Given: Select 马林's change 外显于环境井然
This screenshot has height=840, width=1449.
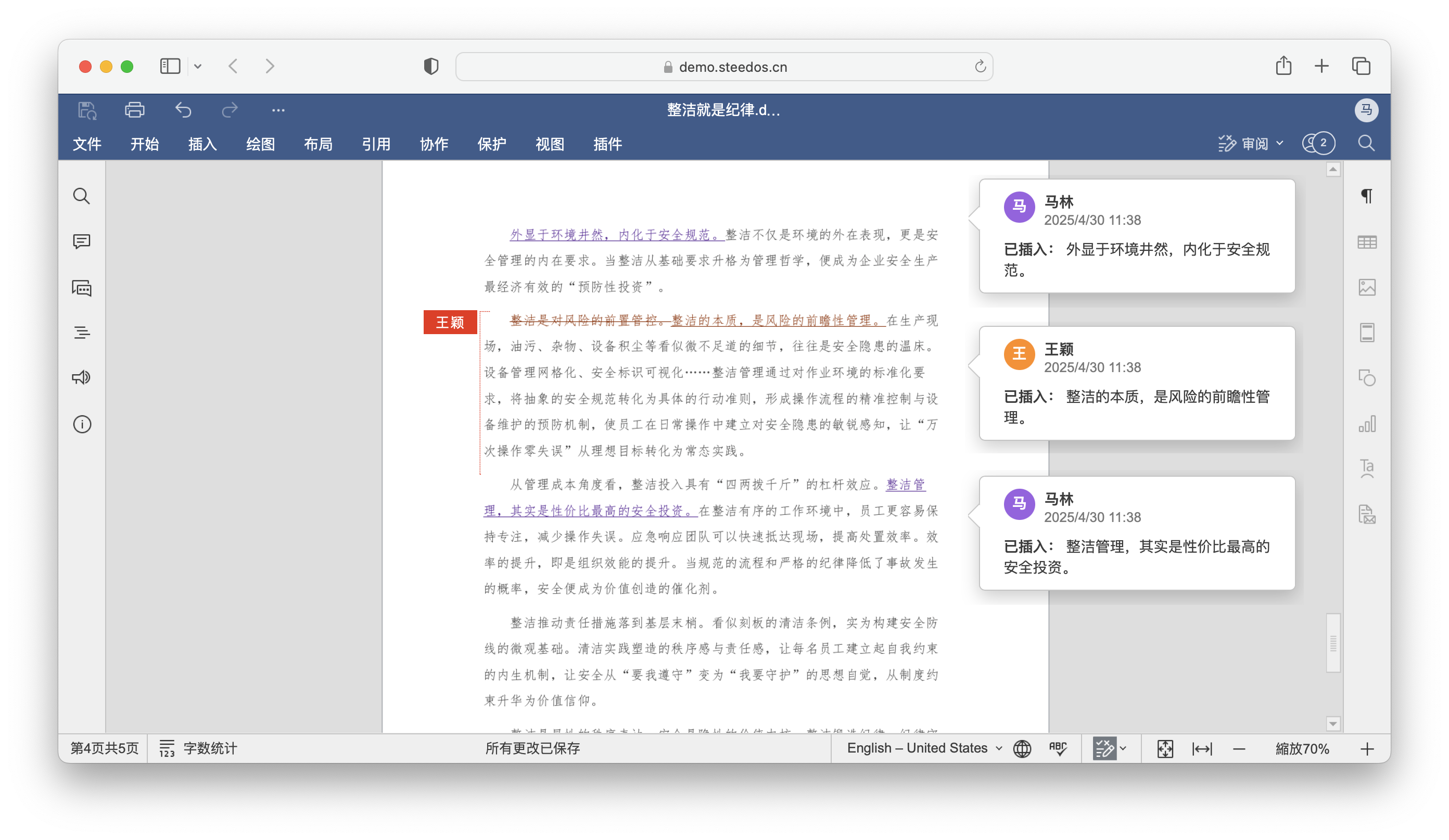Looking at the screenshot, I should click(x=1137, y=236).
